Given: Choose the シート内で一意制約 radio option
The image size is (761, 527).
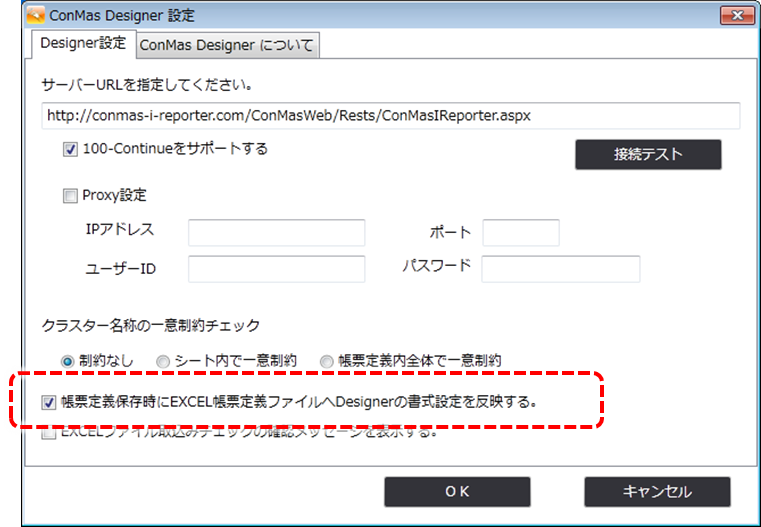Looking at the screenshot, I should (163, 360).
